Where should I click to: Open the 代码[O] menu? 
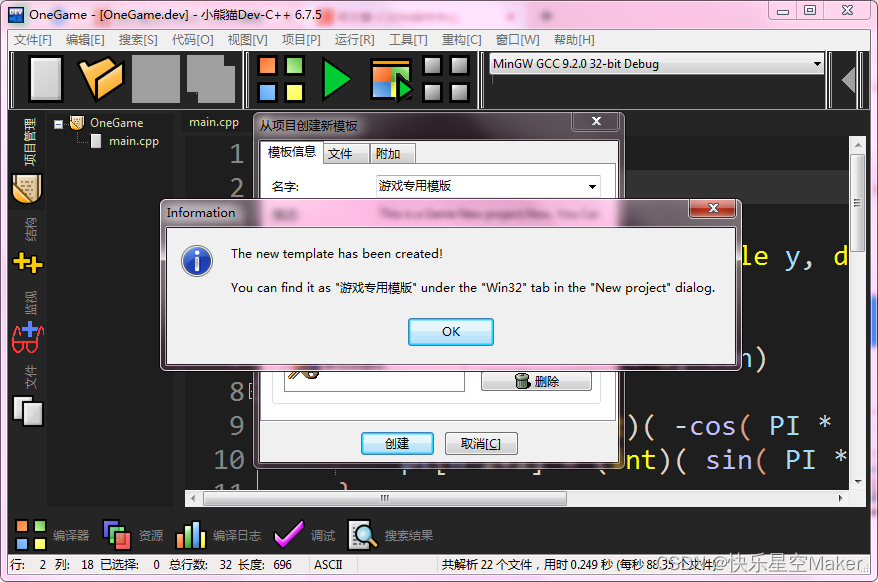(193, 40)
